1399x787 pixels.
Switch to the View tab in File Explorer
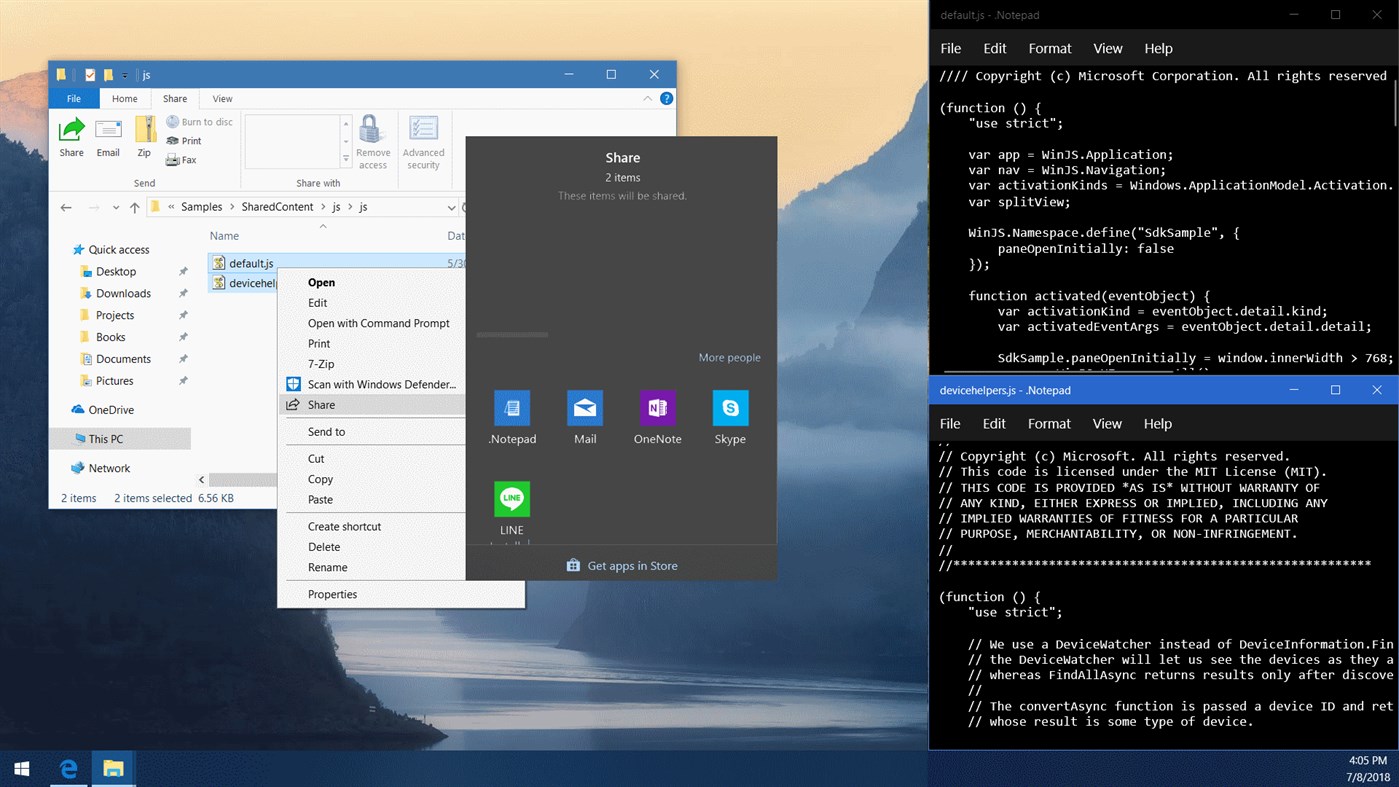(x=222, y=98)
